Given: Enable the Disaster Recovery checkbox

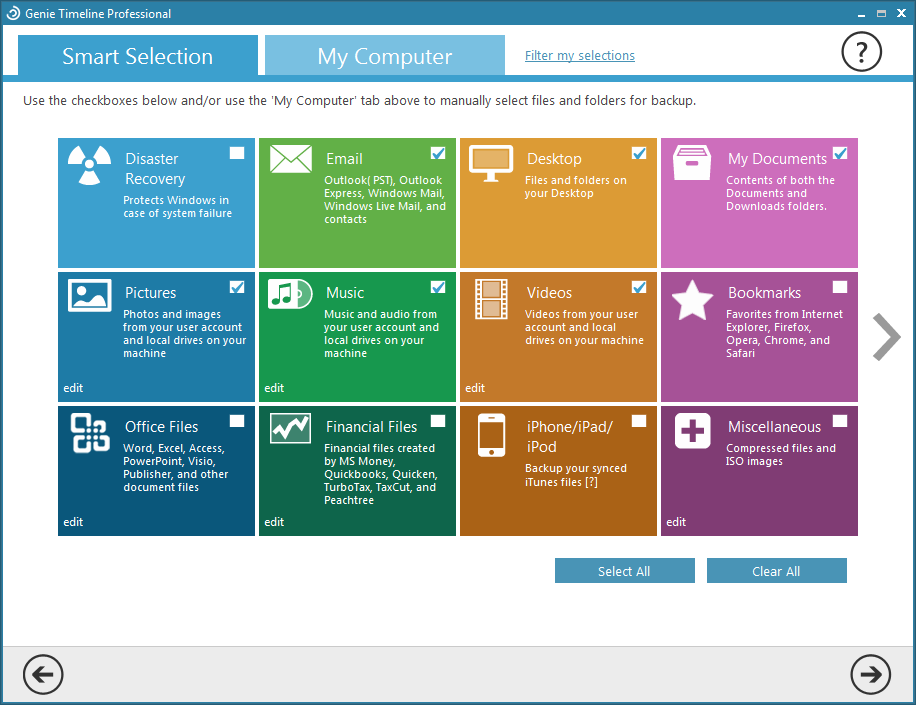Looking at the screenshot, I should (237, 153).
